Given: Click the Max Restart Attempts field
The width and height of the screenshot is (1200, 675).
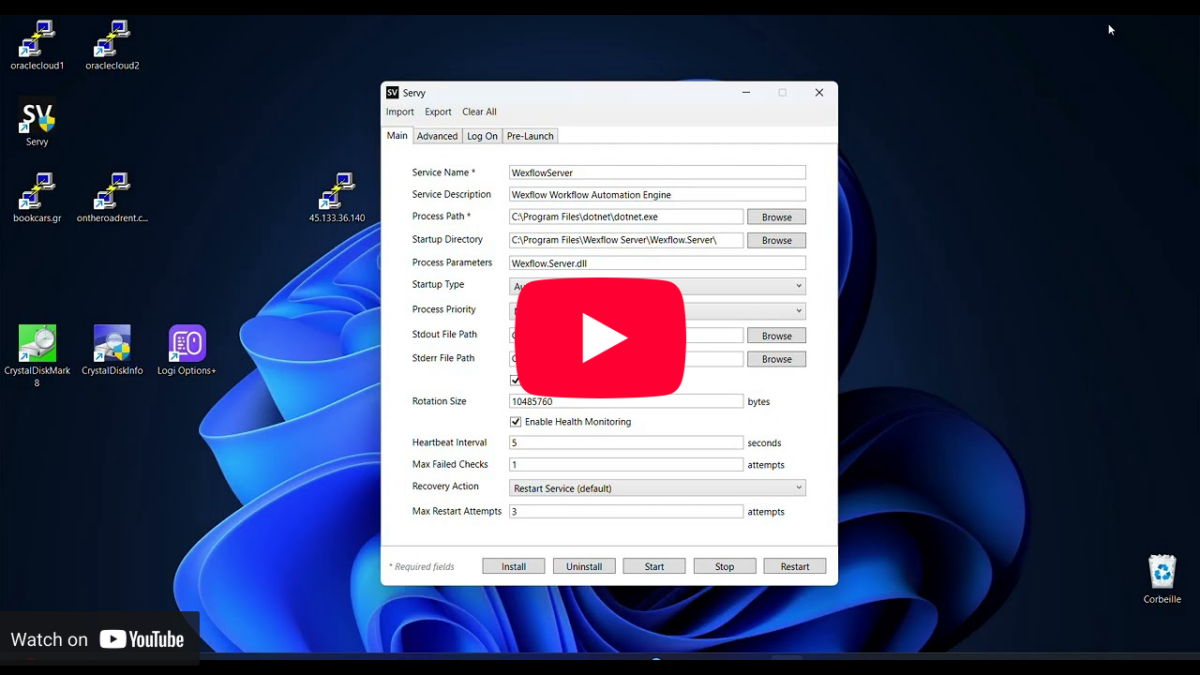Looking at the screenshot, I should 626,512.
